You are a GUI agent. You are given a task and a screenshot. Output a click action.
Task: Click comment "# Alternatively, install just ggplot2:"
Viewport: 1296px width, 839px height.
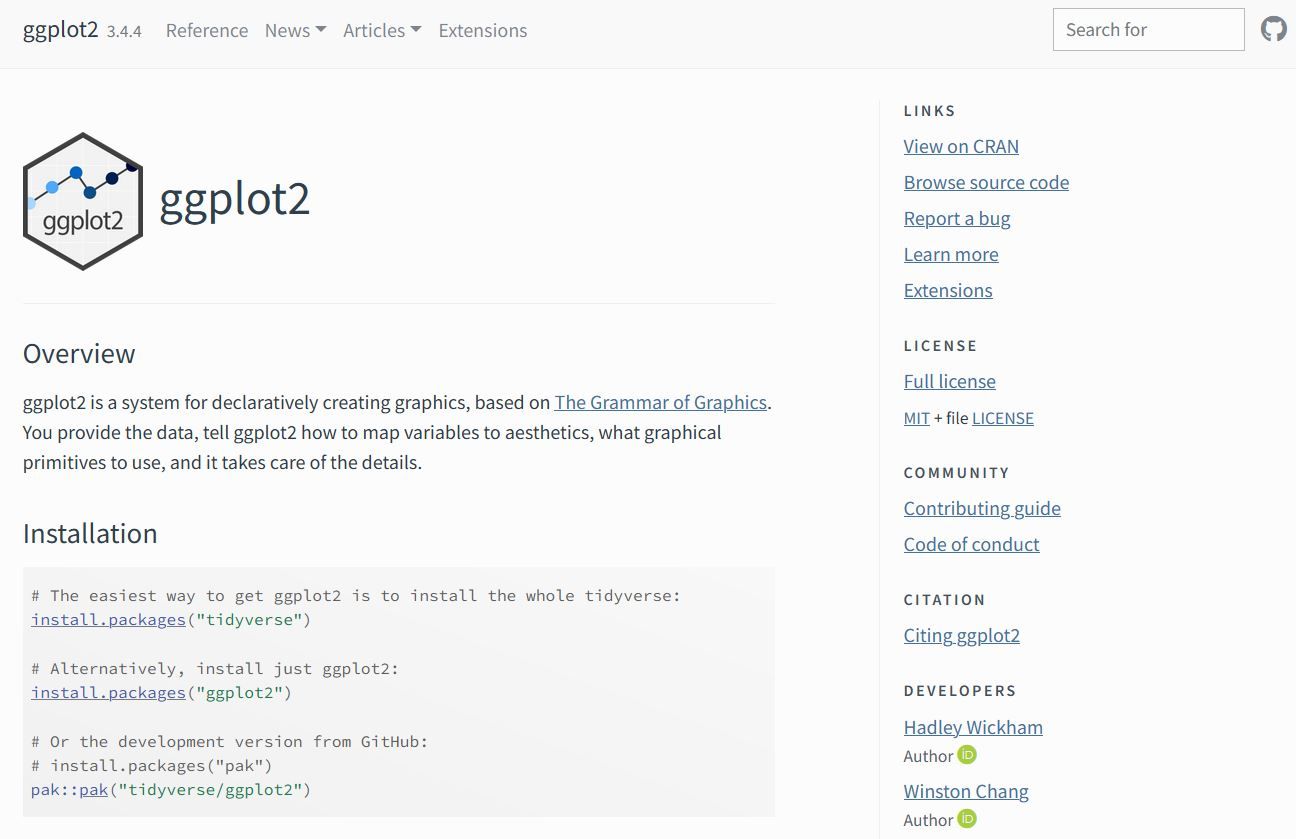215,668
